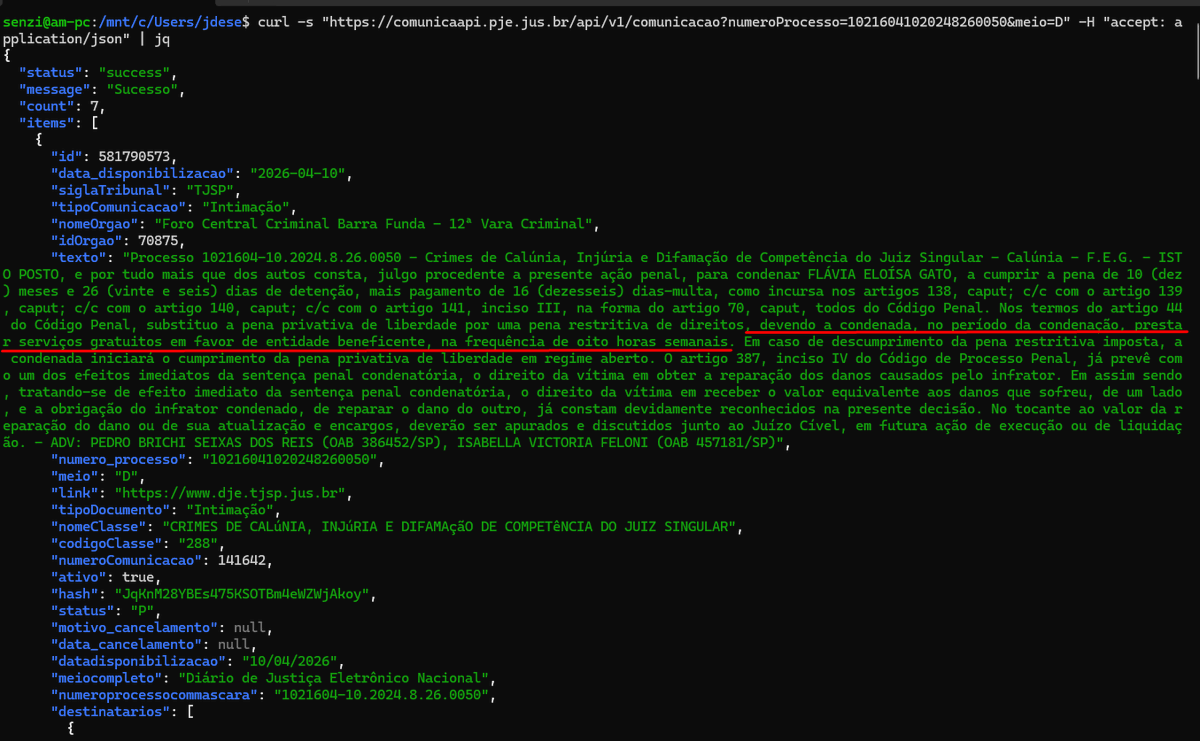Click the meiocompleto value 'Diário de Justiça Eletrônico Nacional'
This screenshot has width=1200, height=741.
click(x=336, y=678)
